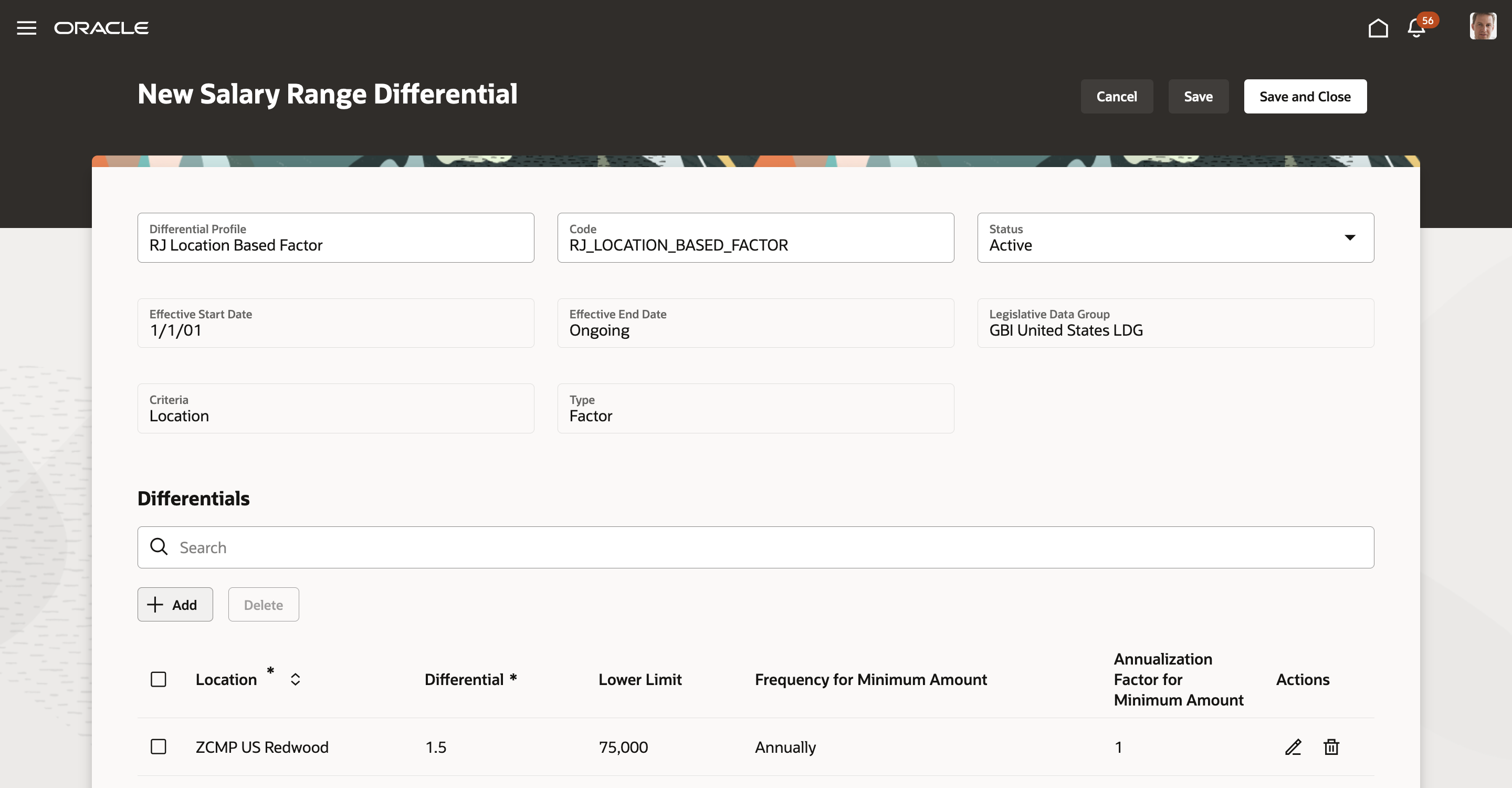Viewport: 1512px width, 788px height.
Task: Click the Annually frequency cell
Action: [785, 747]
